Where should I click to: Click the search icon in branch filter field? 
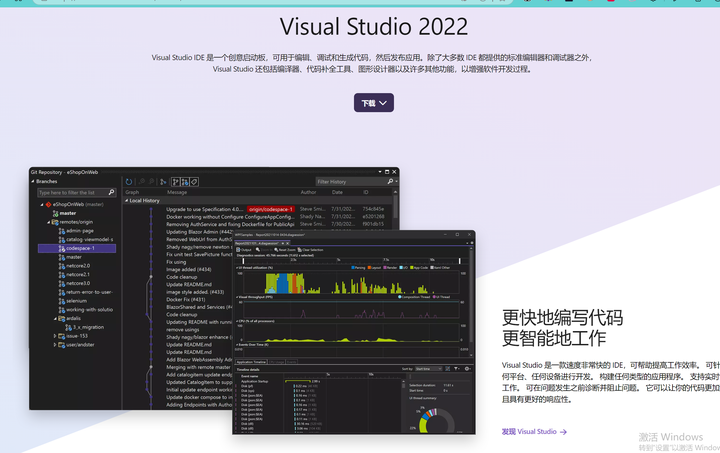112,192
